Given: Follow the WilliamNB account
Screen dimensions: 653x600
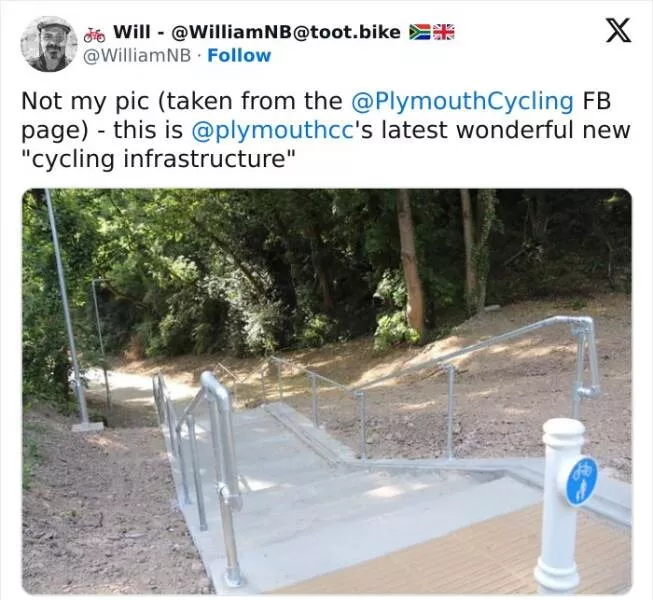Looking at the screenshot, I should point(238,55).
